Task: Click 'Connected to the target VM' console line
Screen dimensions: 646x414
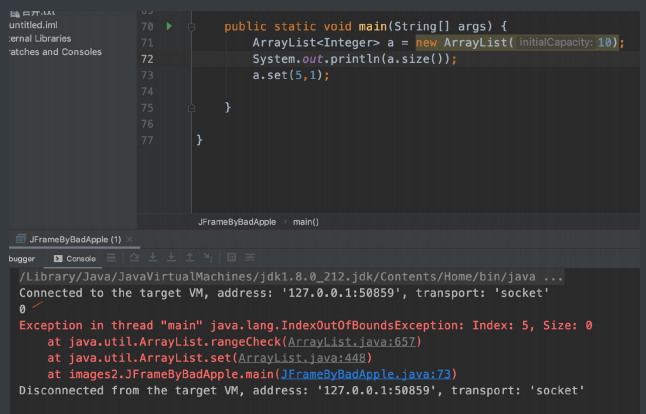Action: [284, 293]
